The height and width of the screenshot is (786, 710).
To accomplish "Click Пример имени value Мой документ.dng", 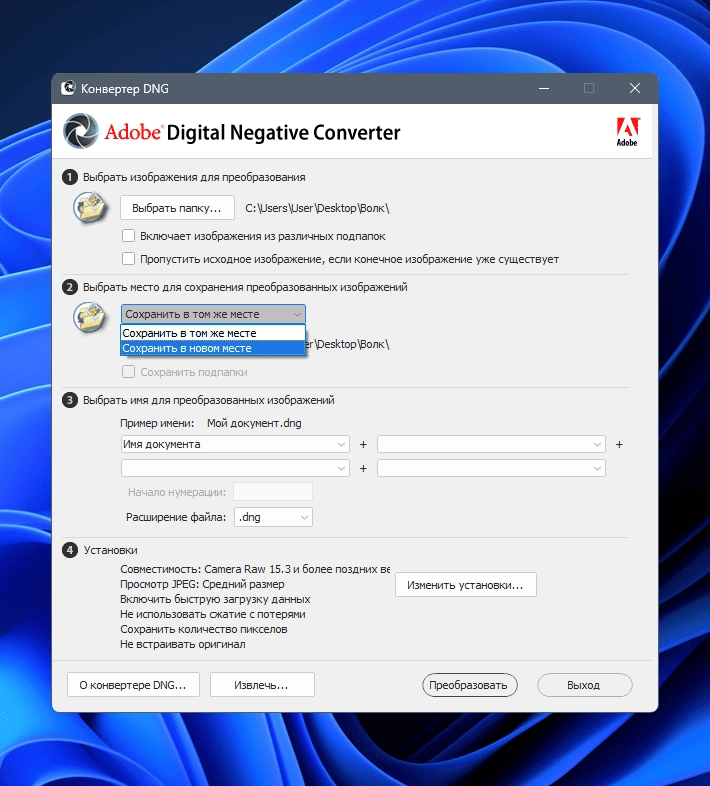I will point(254,423).
